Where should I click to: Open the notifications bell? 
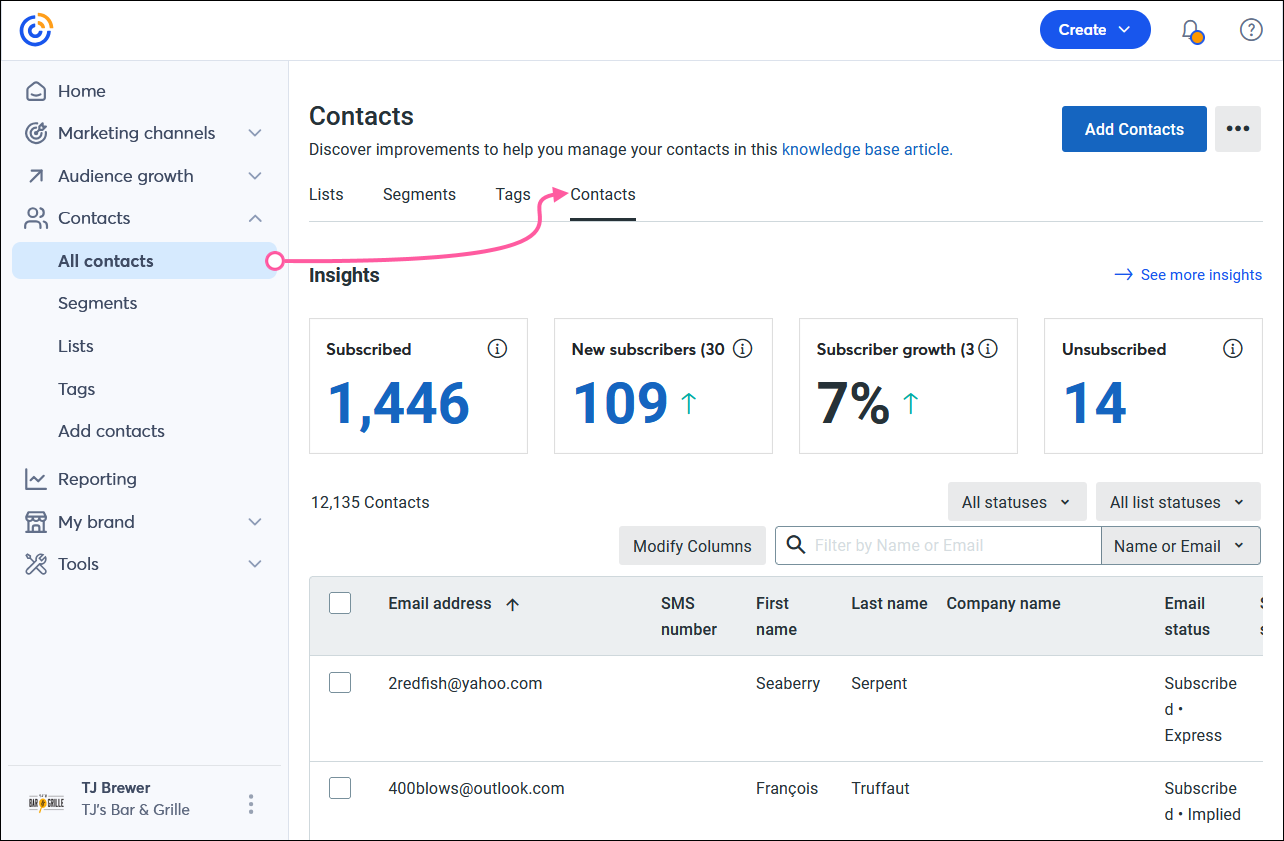click(x=1192, y=30)
